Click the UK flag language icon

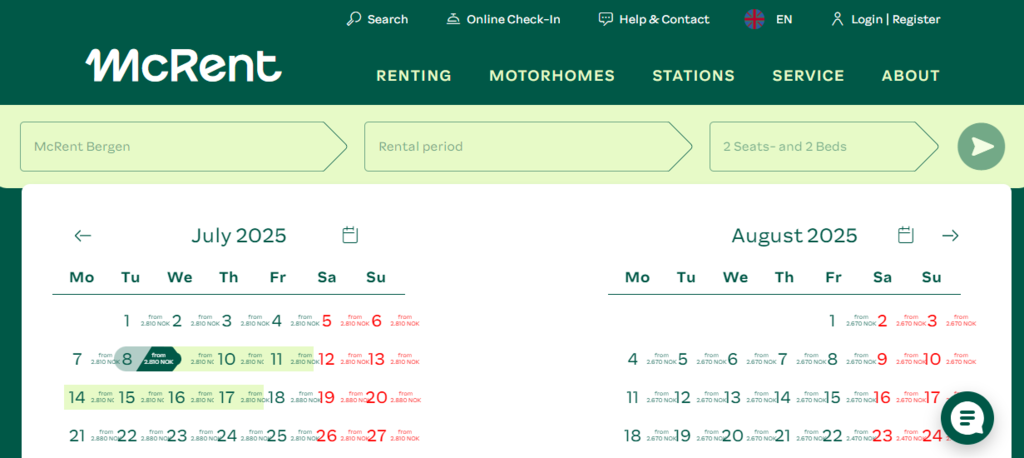(x=754, y=19)
